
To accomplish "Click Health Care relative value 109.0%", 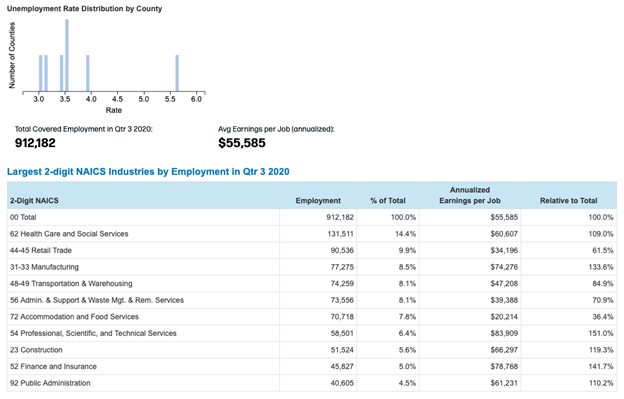I will (601, 234).
